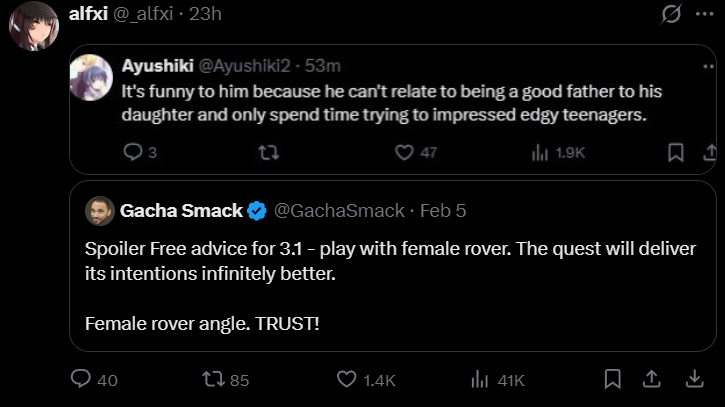Reply to Ayushiki's embedded tweet
725x407 pixels.
[133, 152]
